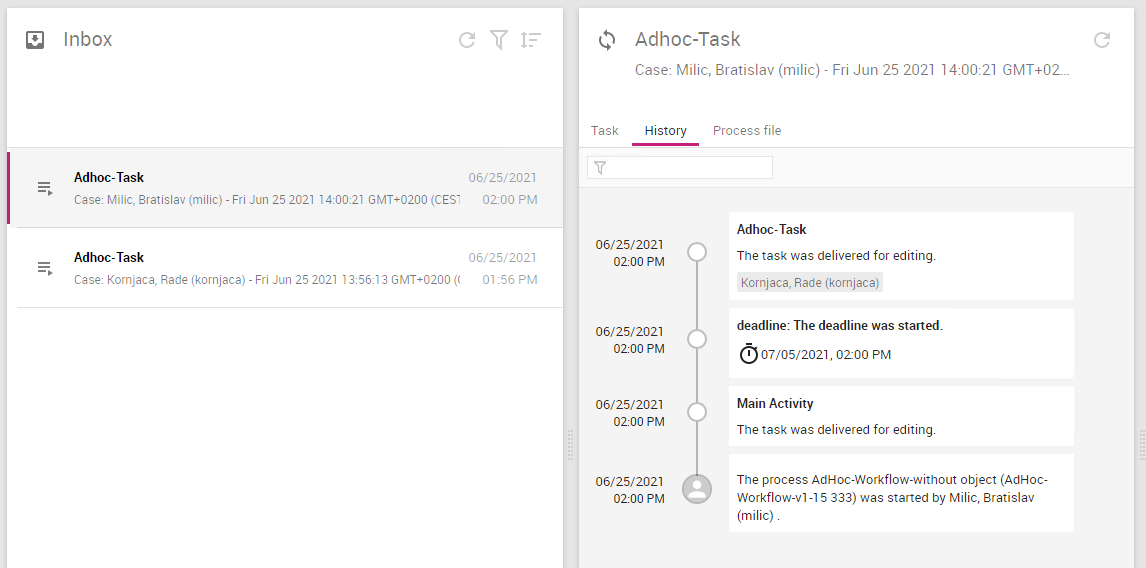Click task icon of the Kornjaca, Rade entry
This screenshot has width=1146, height=568.
coord(45,268)
